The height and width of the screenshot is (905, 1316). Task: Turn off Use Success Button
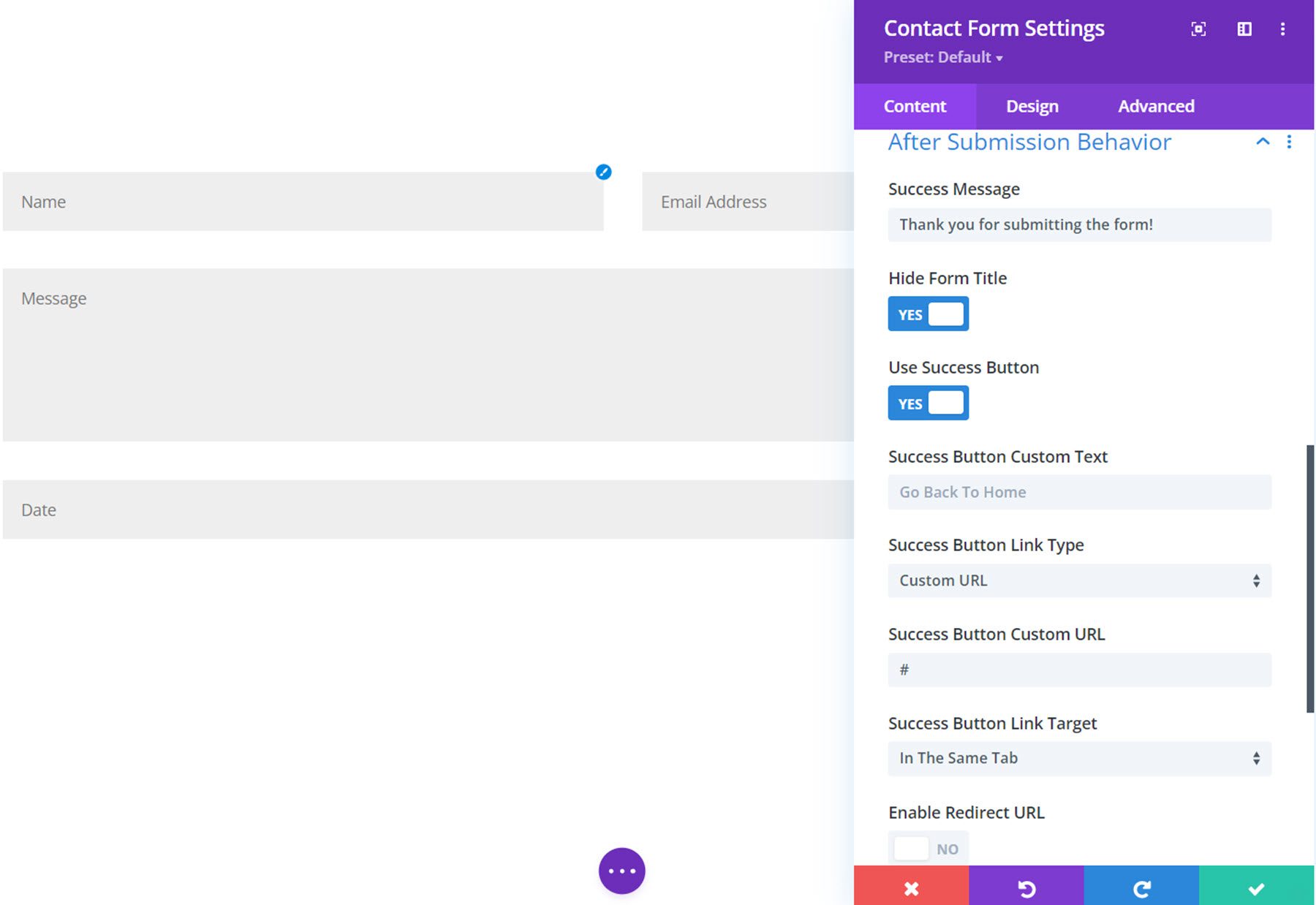pyautogui.click(x=928, y=403)
